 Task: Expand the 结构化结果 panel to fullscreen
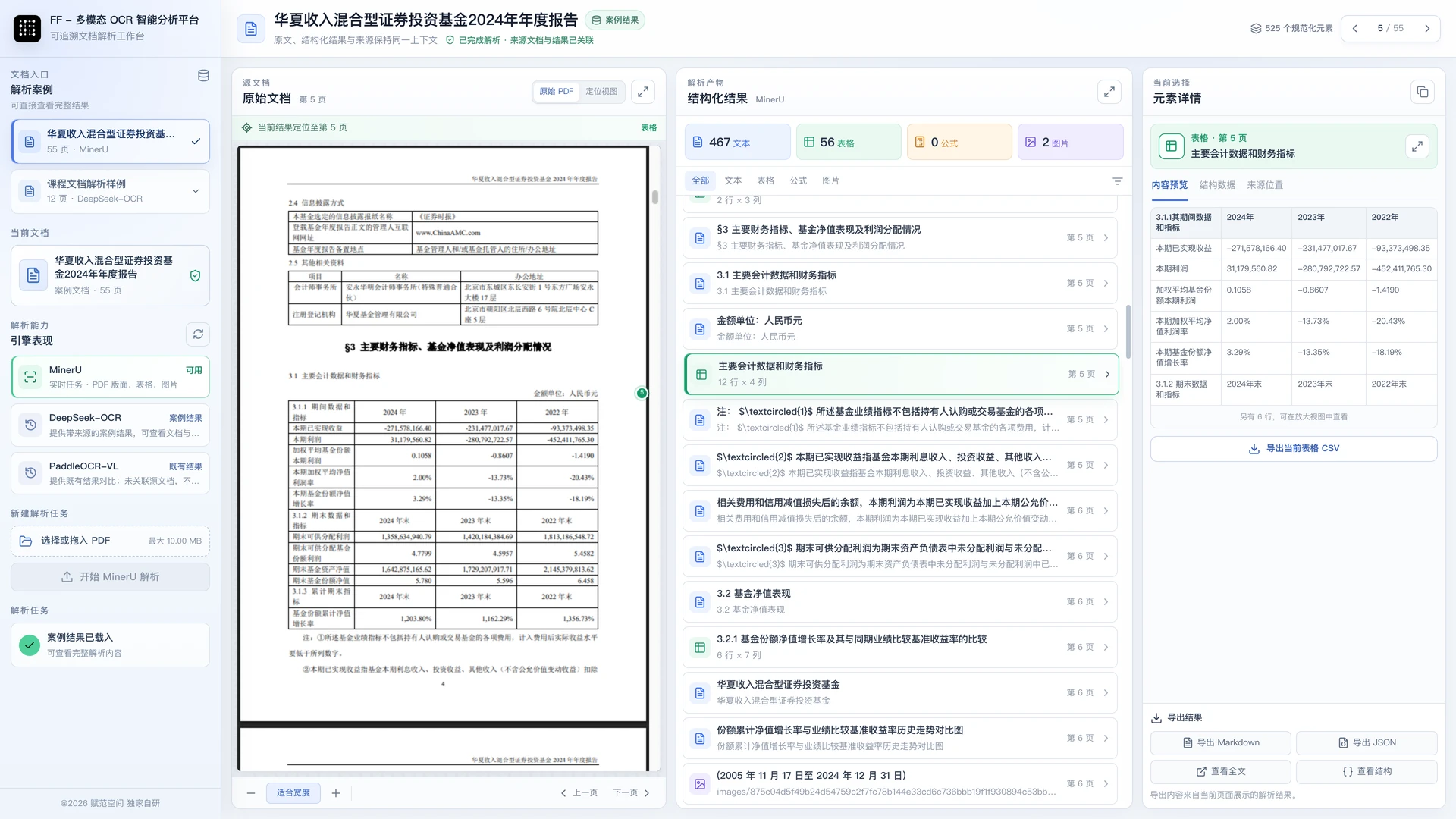(x=1109, y=92)
